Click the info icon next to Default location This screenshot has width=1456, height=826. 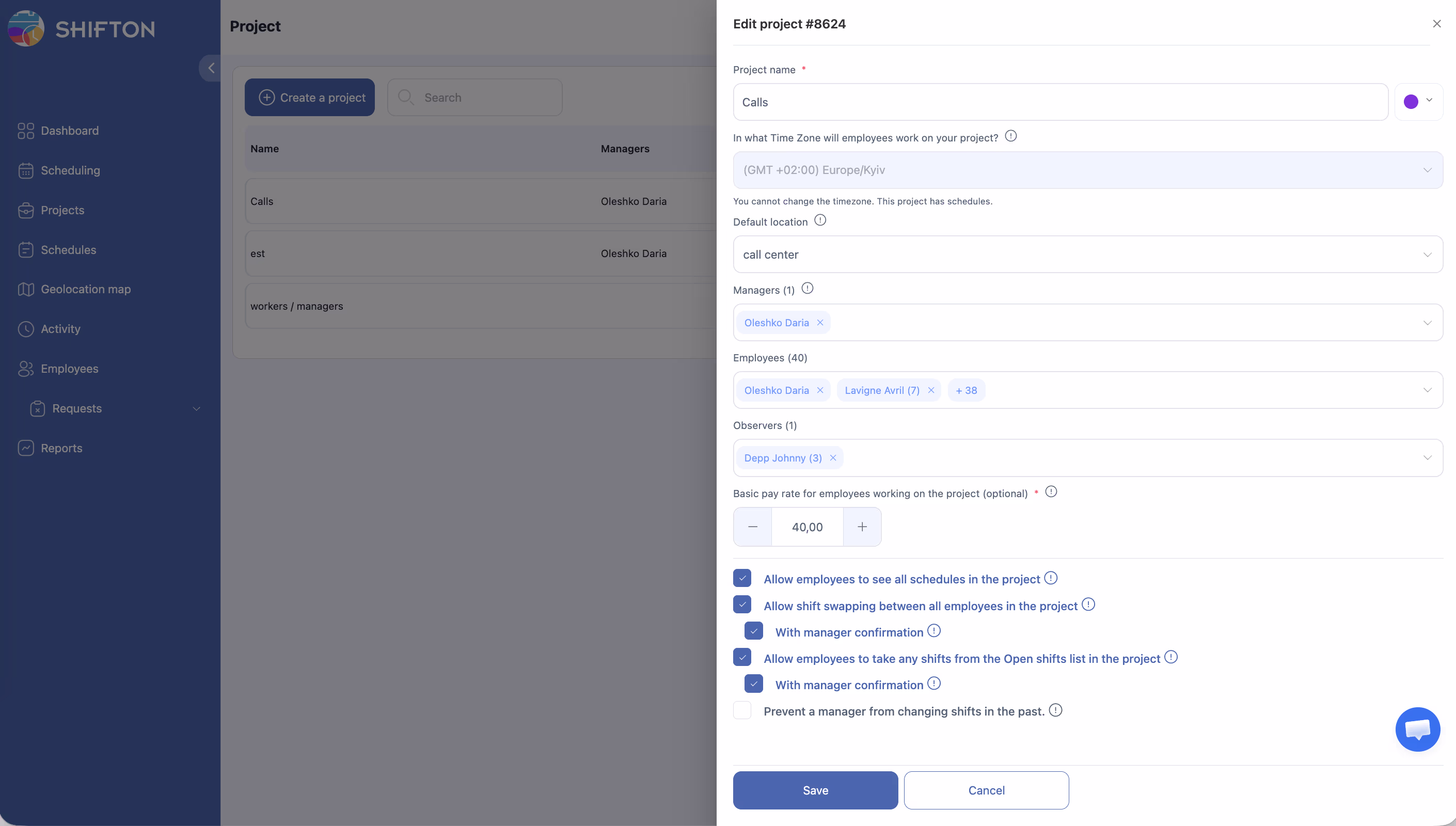[820, 220]
